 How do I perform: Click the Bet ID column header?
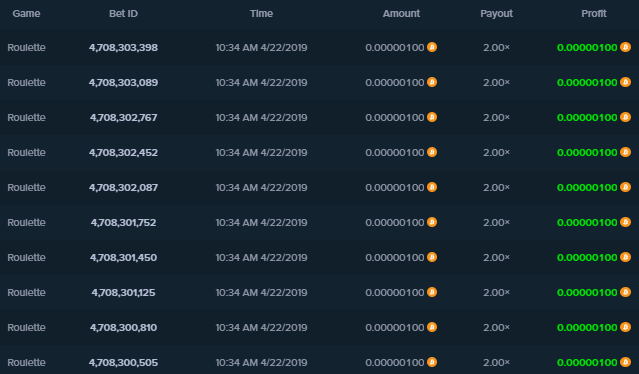click(x=123, y=13)
